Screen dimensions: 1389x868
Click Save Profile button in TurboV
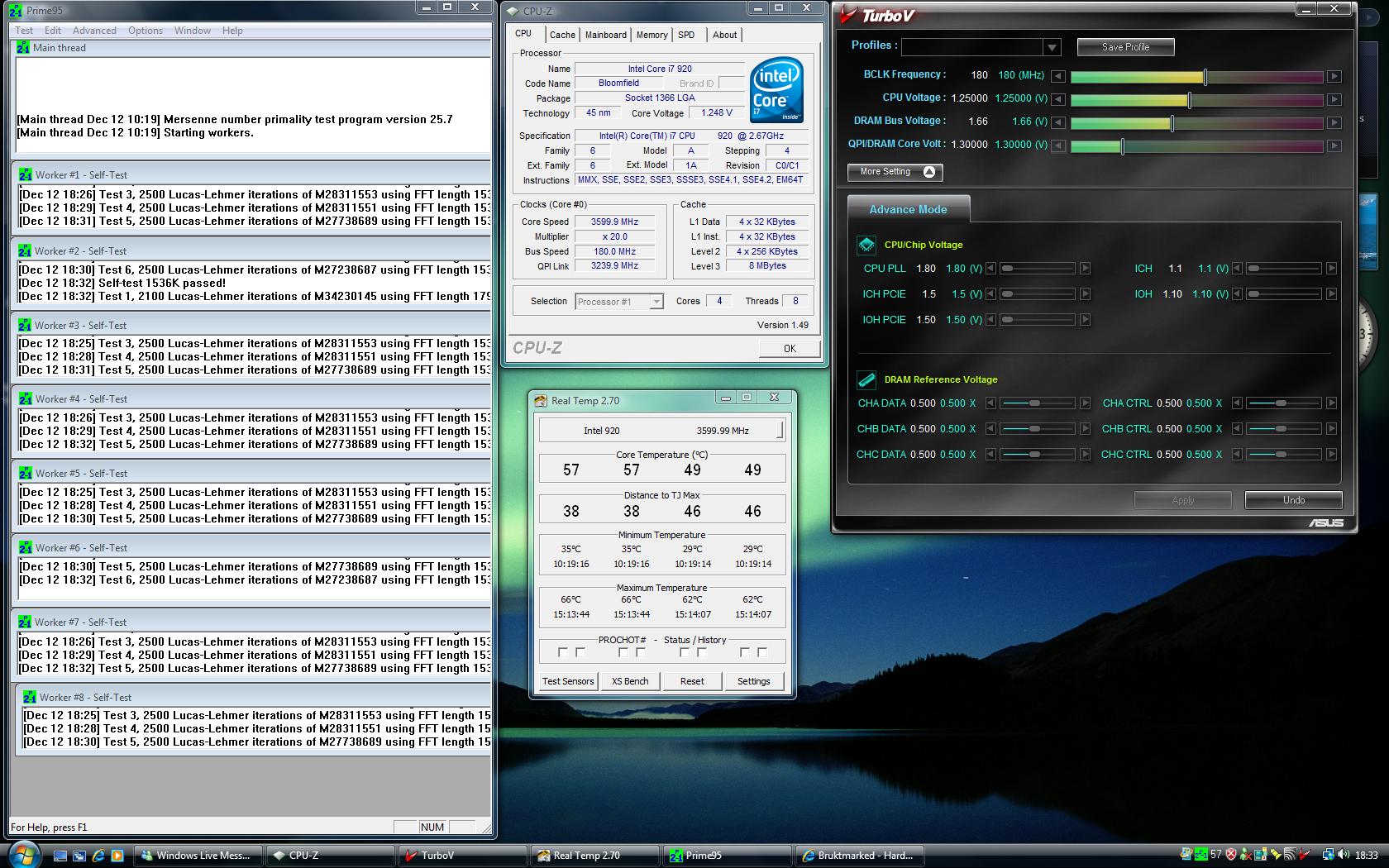(1125, 47)
